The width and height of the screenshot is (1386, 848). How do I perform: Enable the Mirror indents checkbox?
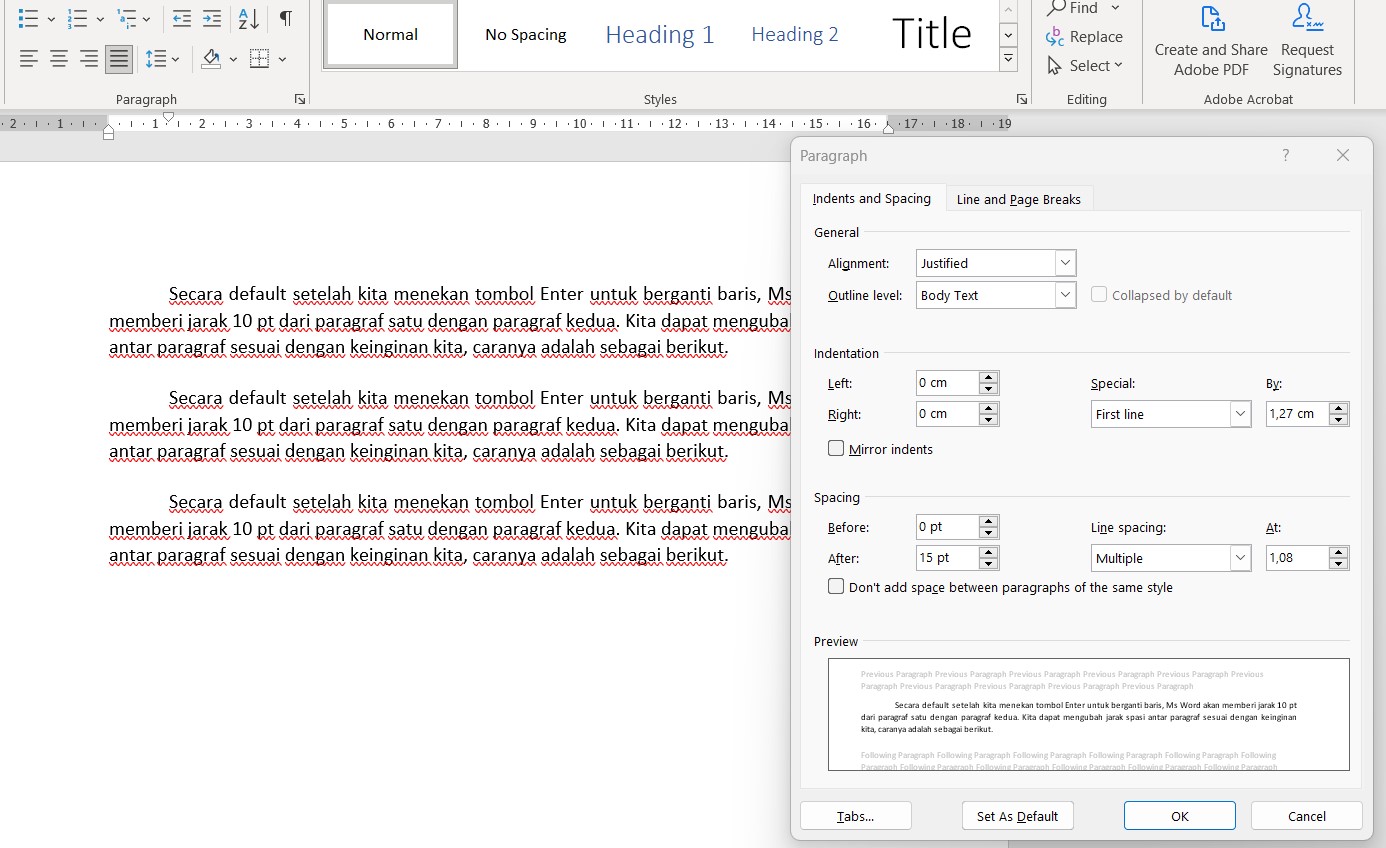coord(836,448)
